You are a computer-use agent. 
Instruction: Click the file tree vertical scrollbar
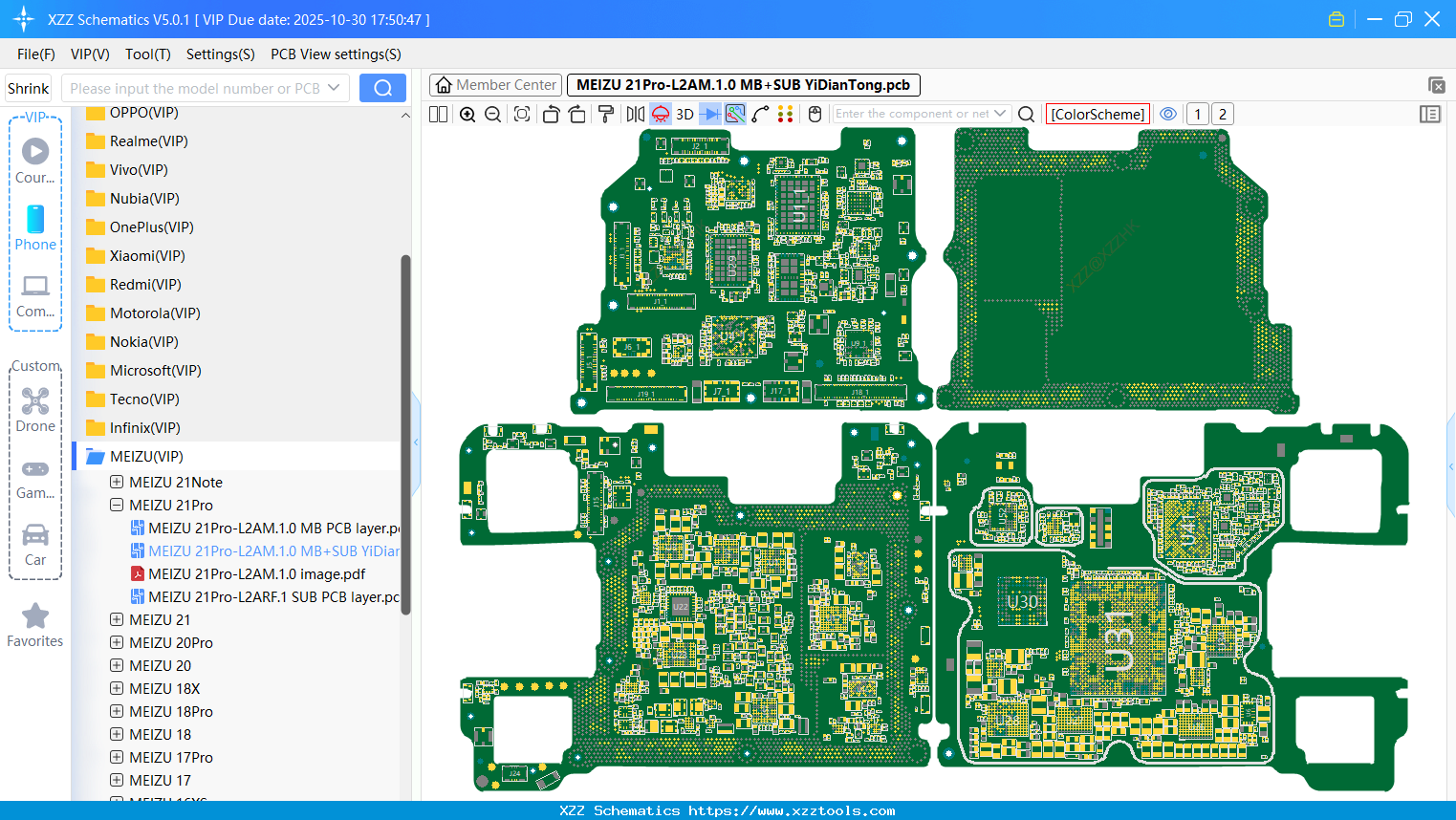[405, 435]
